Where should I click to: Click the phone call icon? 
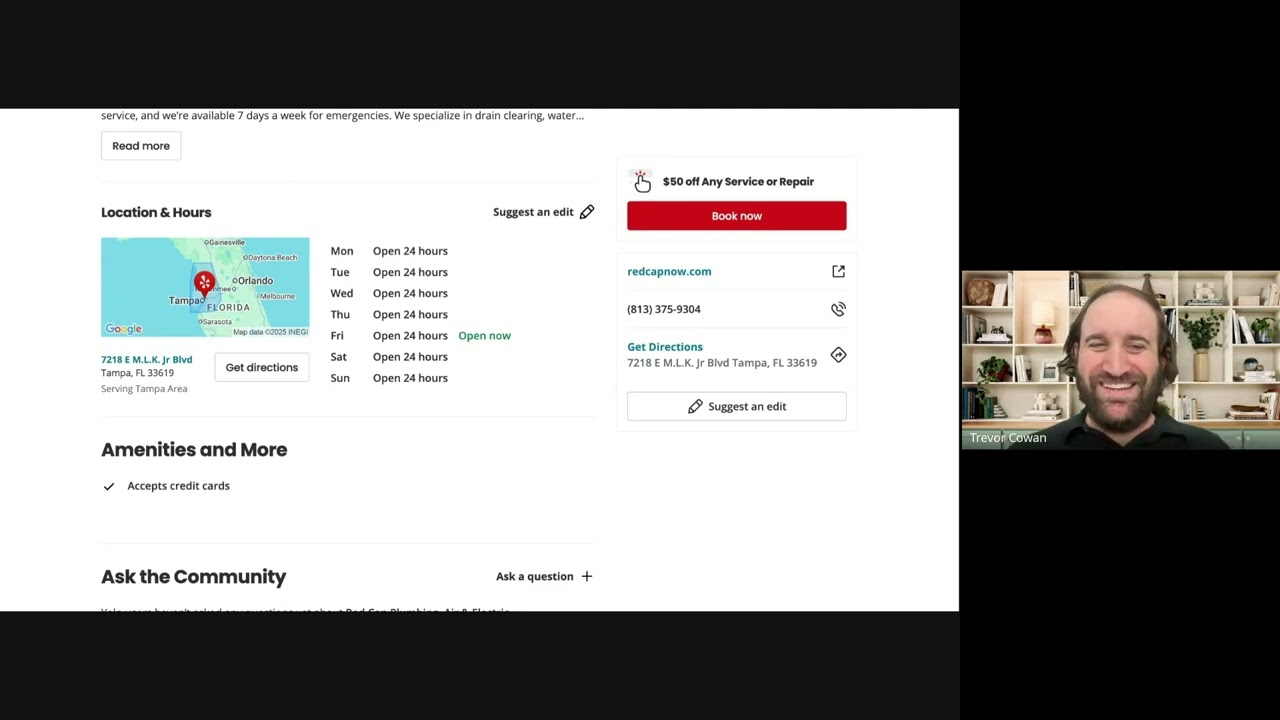838,309
